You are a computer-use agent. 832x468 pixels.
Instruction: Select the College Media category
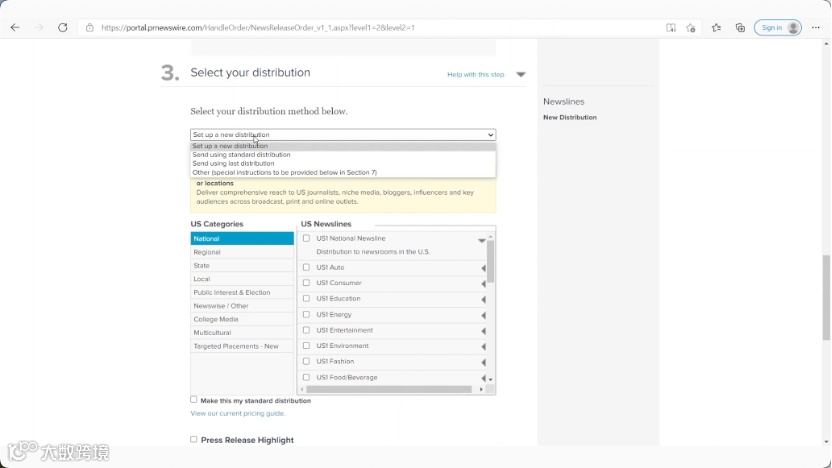(242, 319)
